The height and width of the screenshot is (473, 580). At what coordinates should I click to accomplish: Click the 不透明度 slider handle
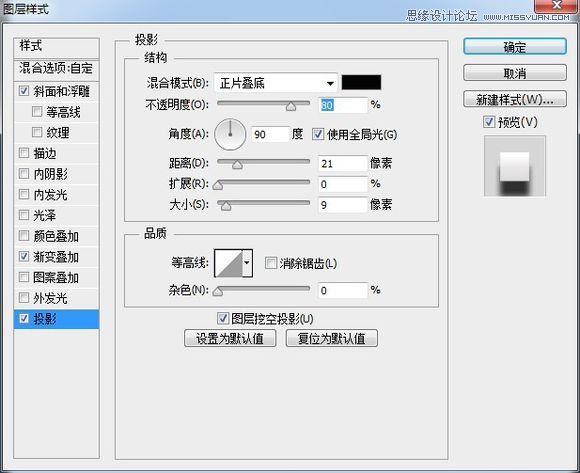(x=291, y=107)
